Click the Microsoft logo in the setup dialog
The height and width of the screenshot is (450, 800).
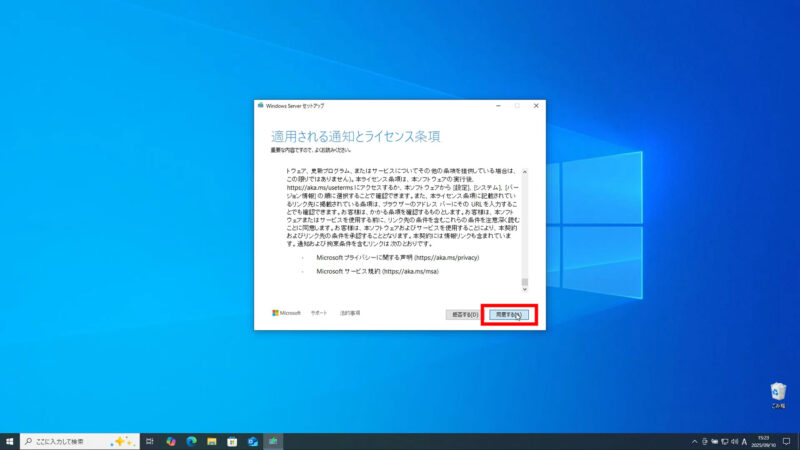pos(287,313)
